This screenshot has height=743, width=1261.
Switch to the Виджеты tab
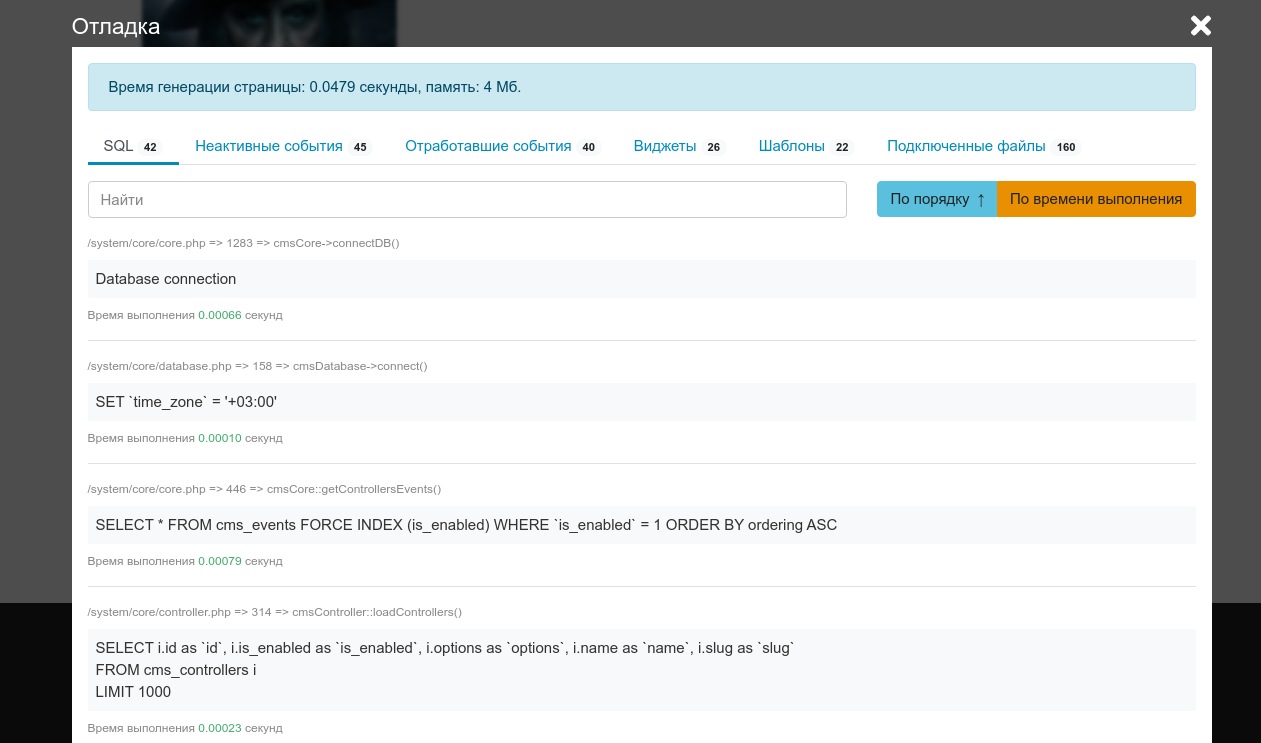pos(664,146)
